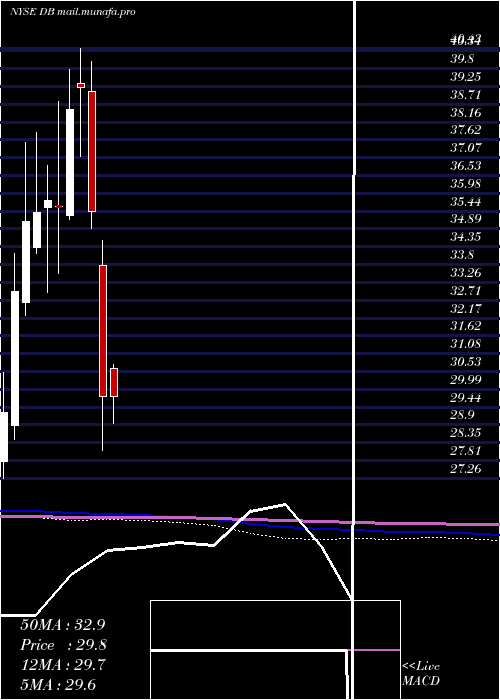Click the 38.16 price level label

(466, 112)
